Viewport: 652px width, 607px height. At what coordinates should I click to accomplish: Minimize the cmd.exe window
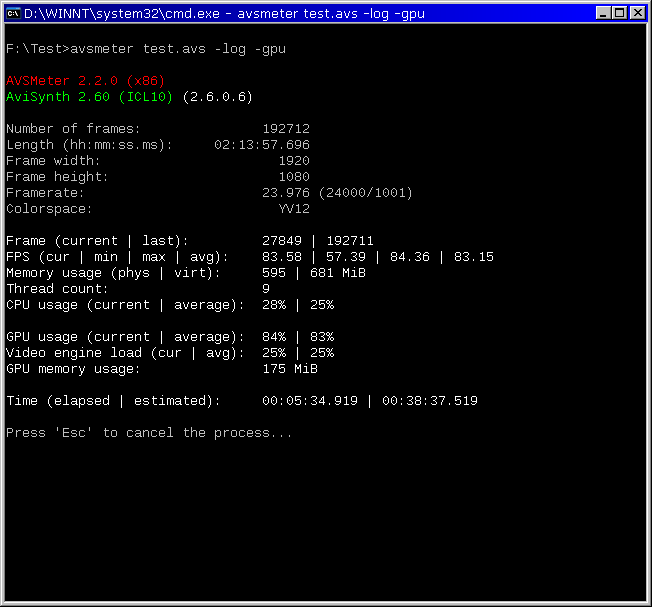[x=603, y=13]
